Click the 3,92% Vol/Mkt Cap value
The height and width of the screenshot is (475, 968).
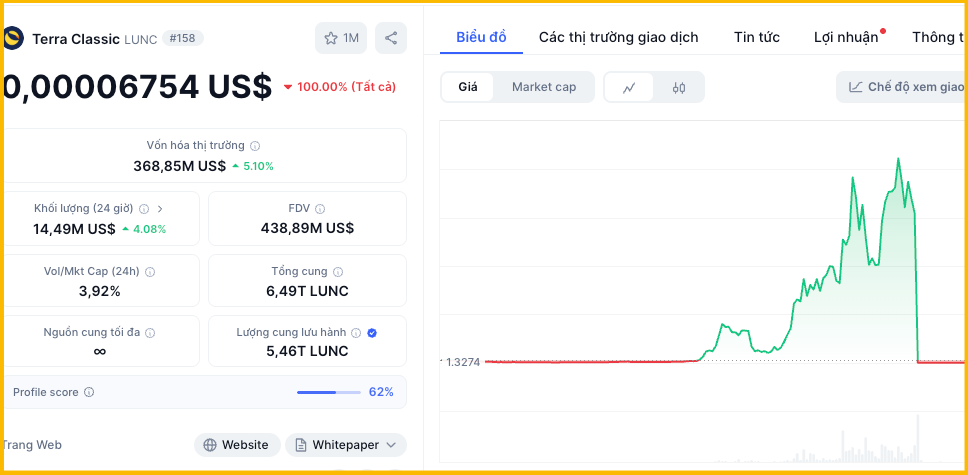(99, 291)
